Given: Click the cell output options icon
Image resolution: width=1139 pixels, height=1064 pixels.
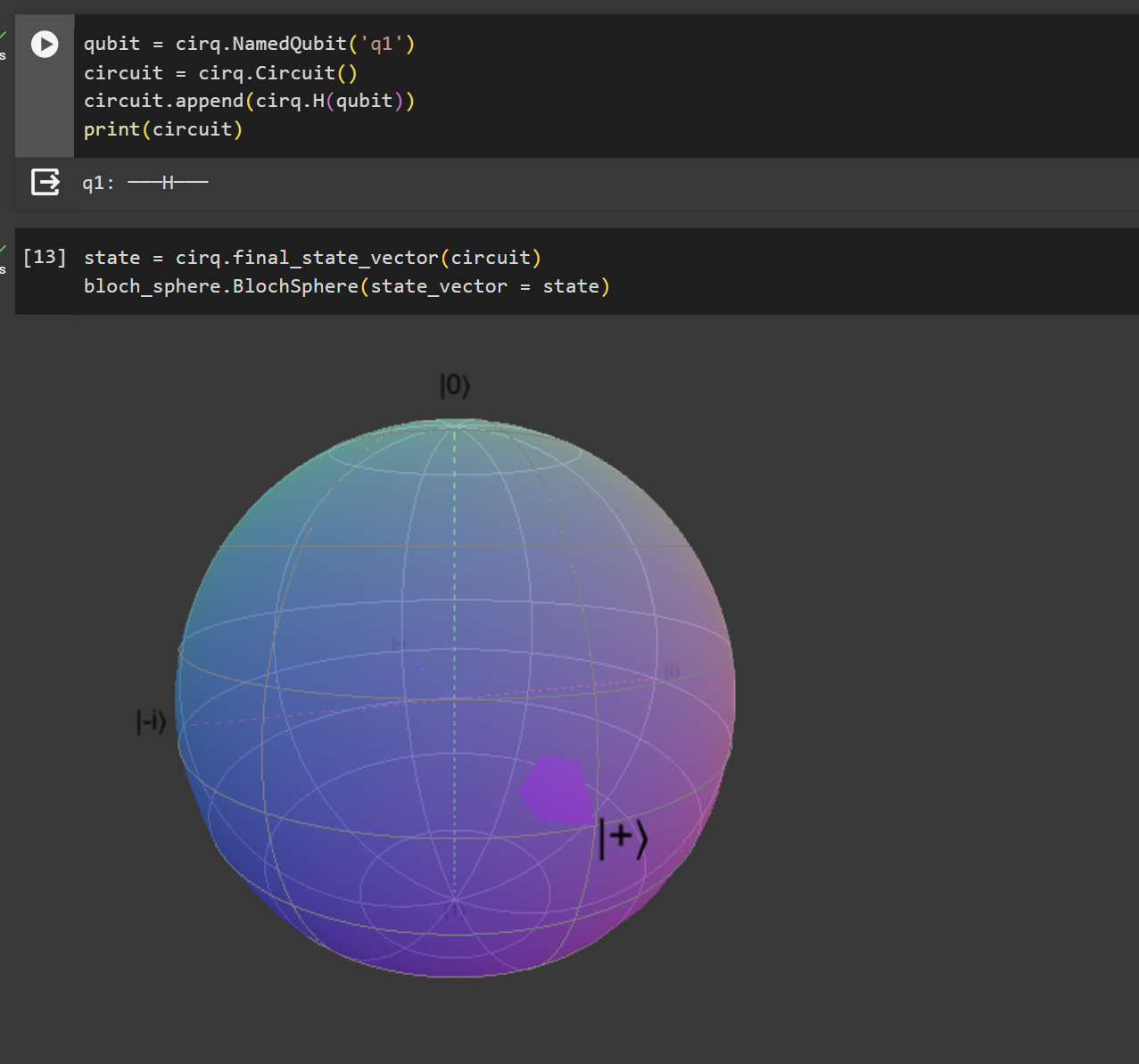Looking at the screenshot, I should coord(45,182).
